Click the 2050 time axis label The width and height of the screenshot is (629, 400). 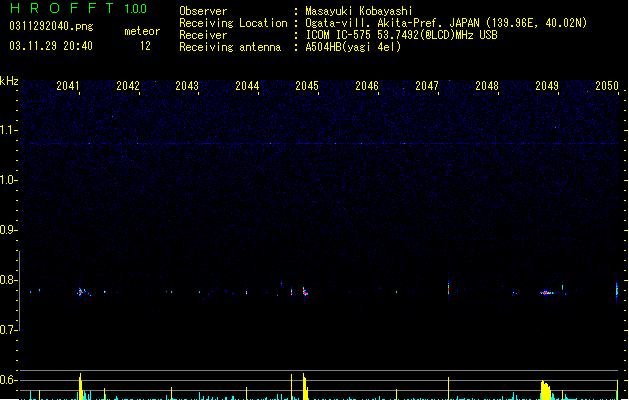pos(607,86)
